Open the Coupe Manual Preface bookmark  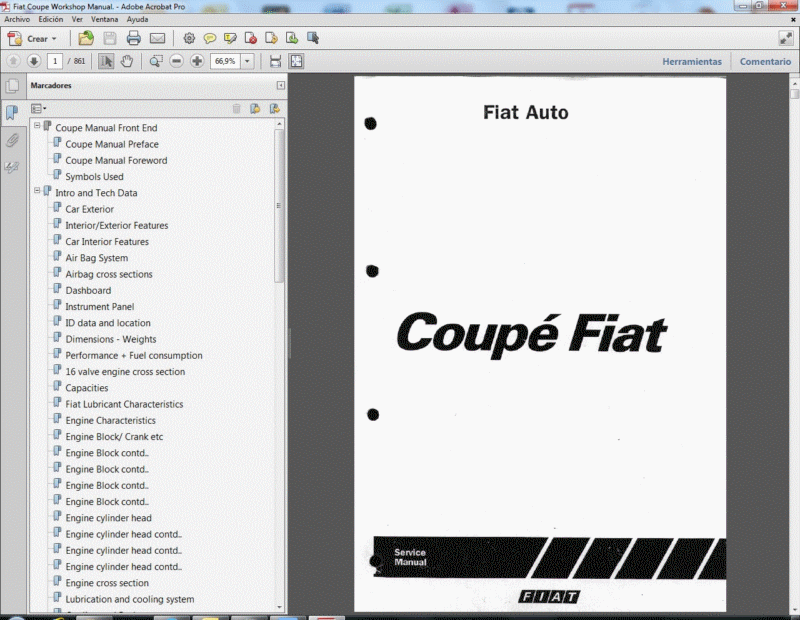pos(112,144)
